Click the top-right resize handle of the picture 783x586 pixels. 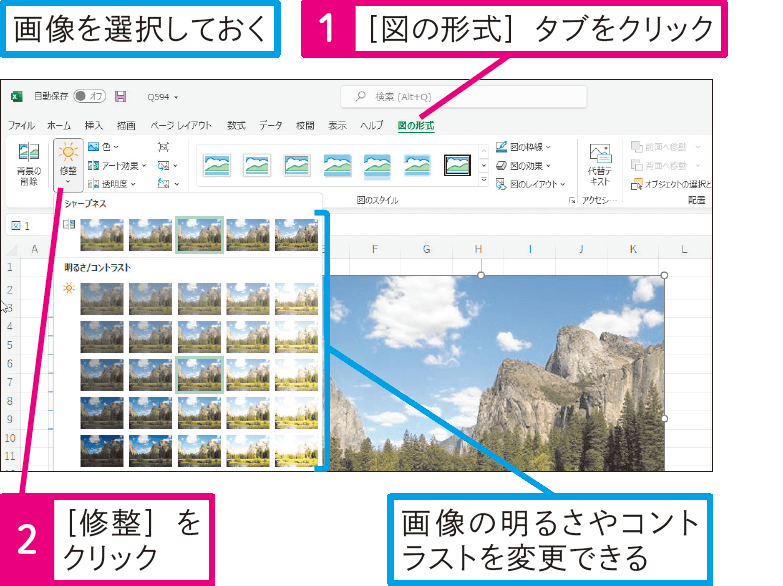pos(664,275)
